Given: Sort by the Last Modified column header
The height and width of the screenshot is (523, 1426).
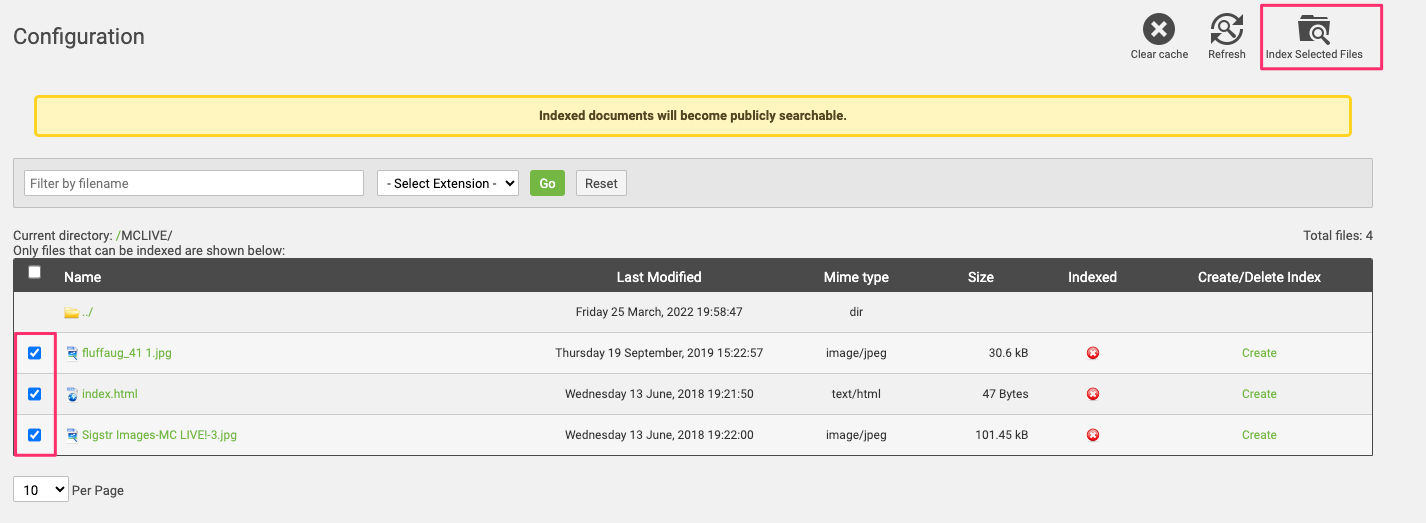Looking at the screenshot, I should click(x=659, y=277).
